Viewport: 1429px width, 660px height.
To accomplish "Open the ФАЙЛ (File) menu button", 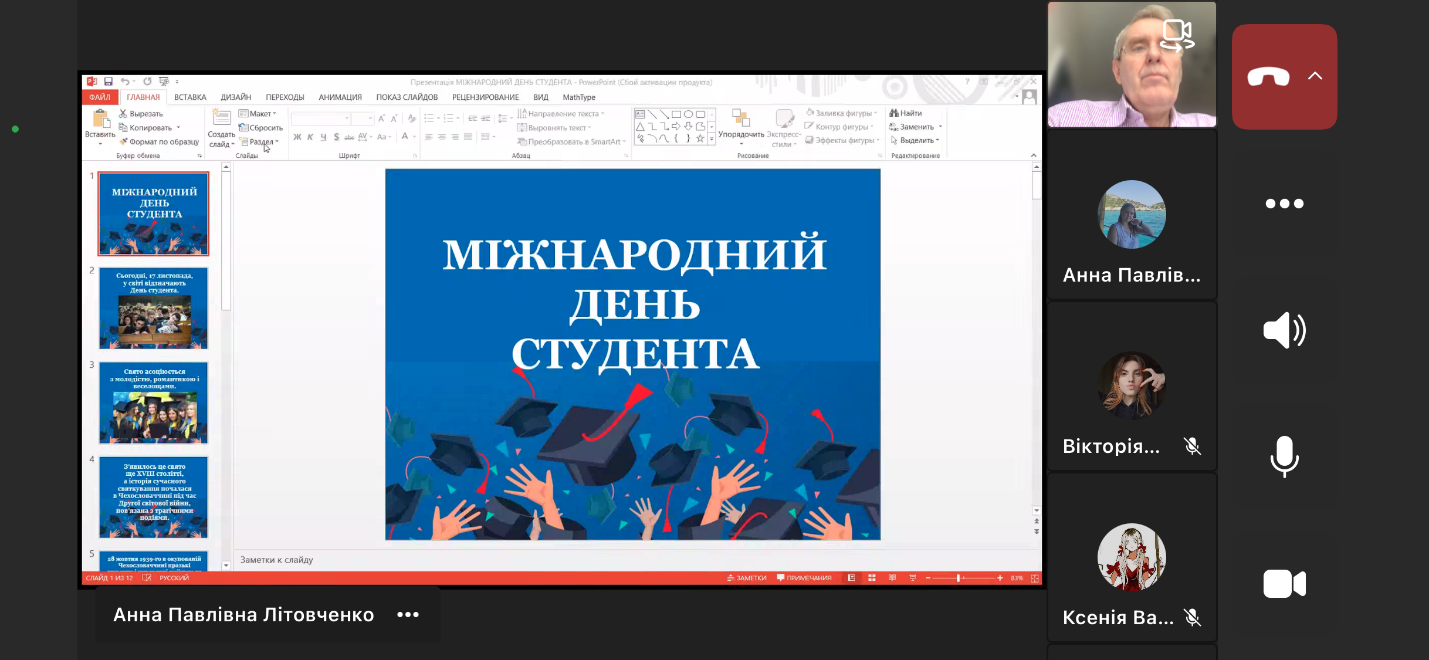I will pyautogui.click(x=99, y=97).
